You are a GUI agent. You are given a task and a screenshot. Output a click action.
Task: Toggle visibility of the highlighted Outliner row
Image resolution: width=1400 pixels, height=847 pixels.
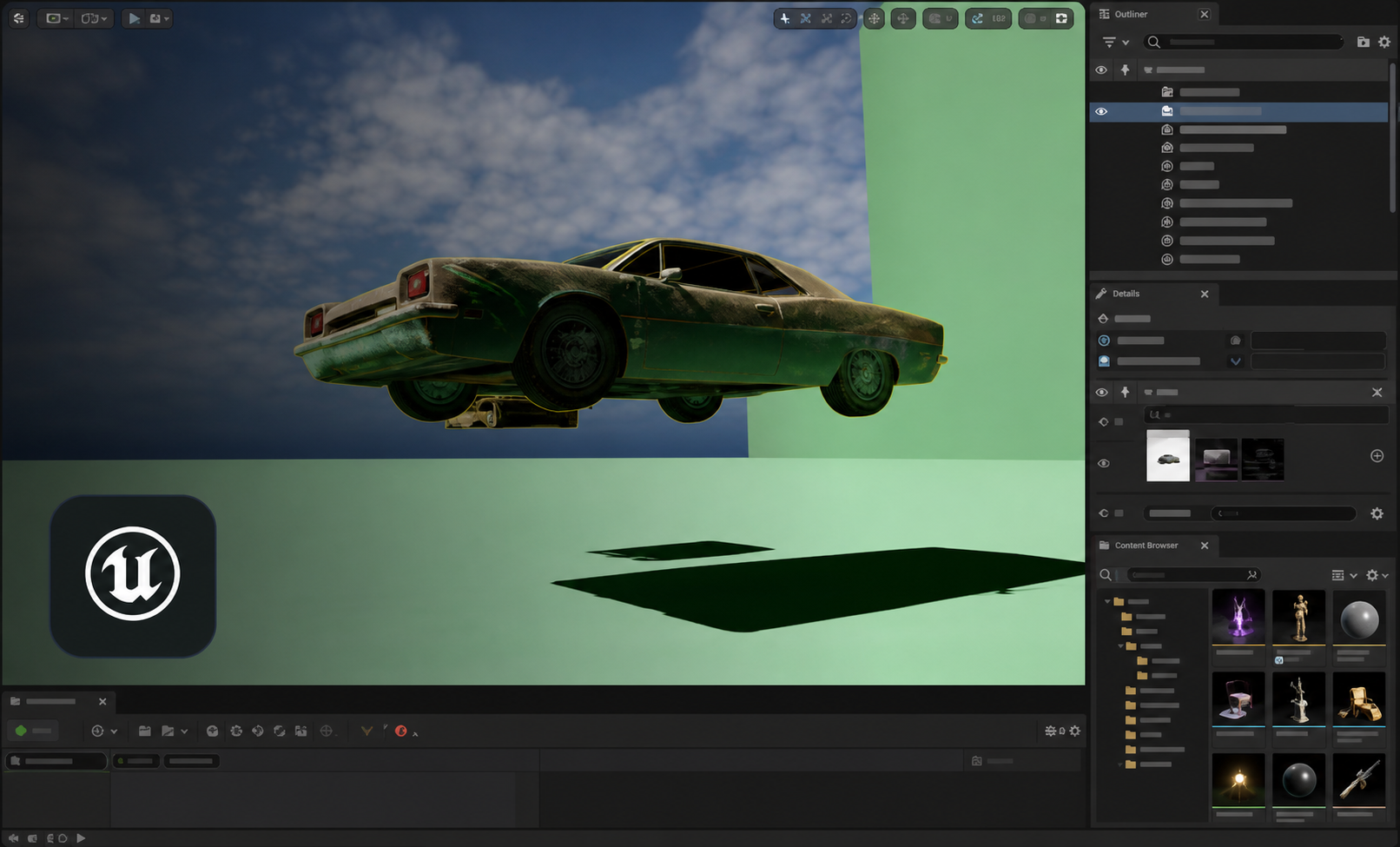pyautogui.click(x=1101, y=111)
